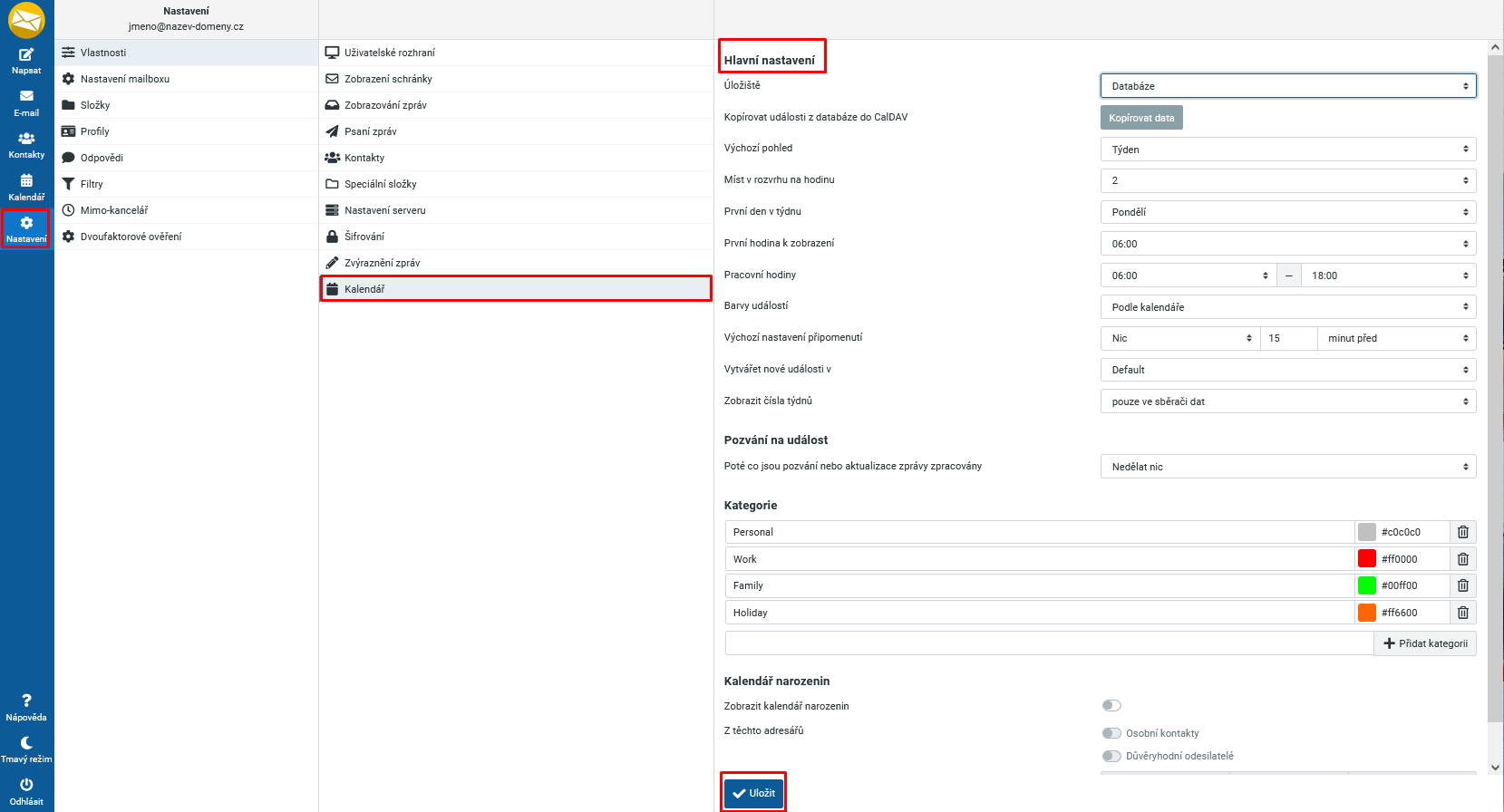Open the Nápověda help icon
This screenshot has height=812, width=1504.
[26, 707]
